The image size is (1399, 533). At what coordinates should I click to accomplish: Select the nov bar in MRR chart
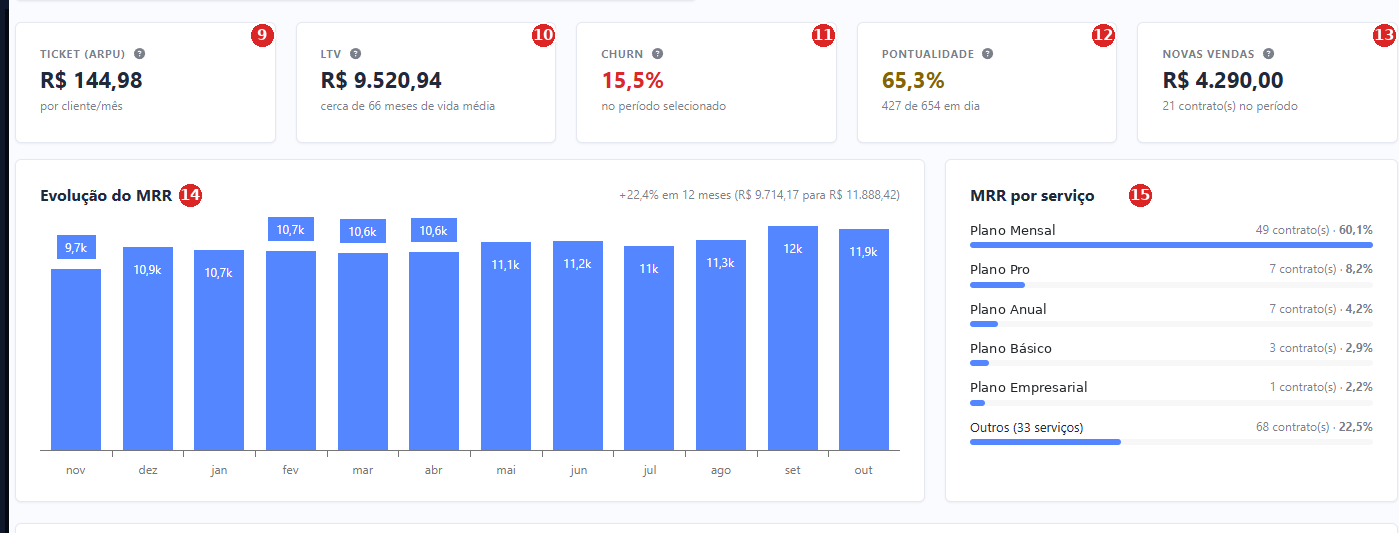pos(76,360)
